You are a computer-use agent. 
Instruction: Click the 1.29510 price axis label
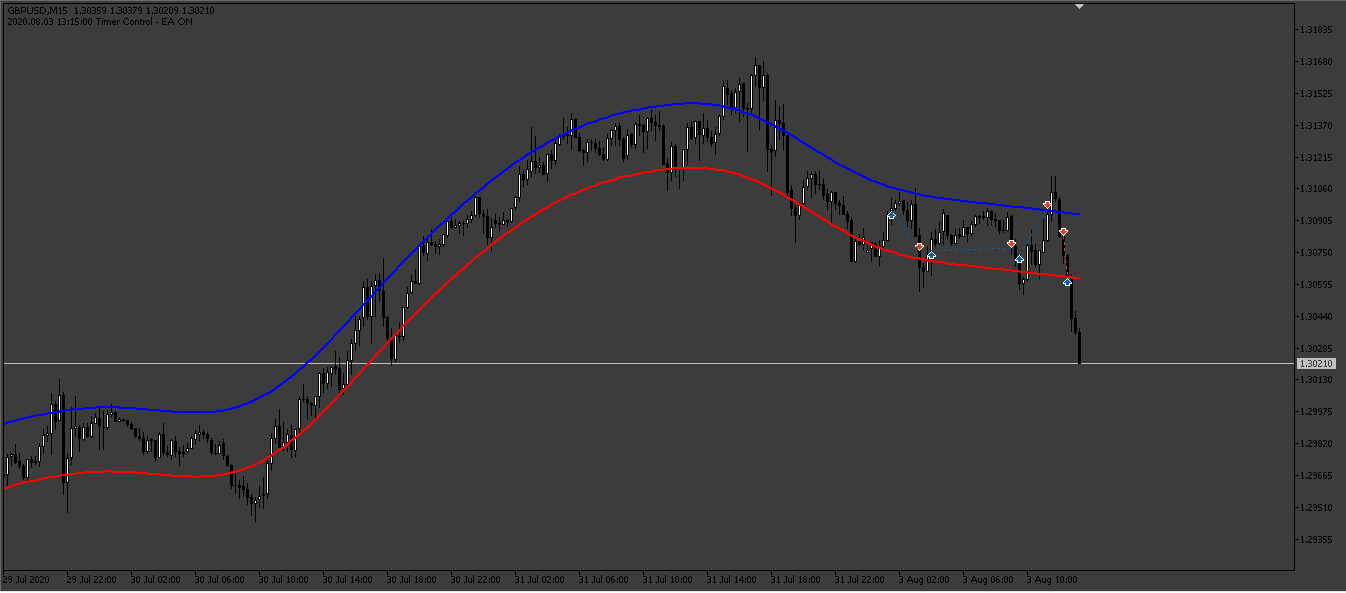coord(1317,508)
